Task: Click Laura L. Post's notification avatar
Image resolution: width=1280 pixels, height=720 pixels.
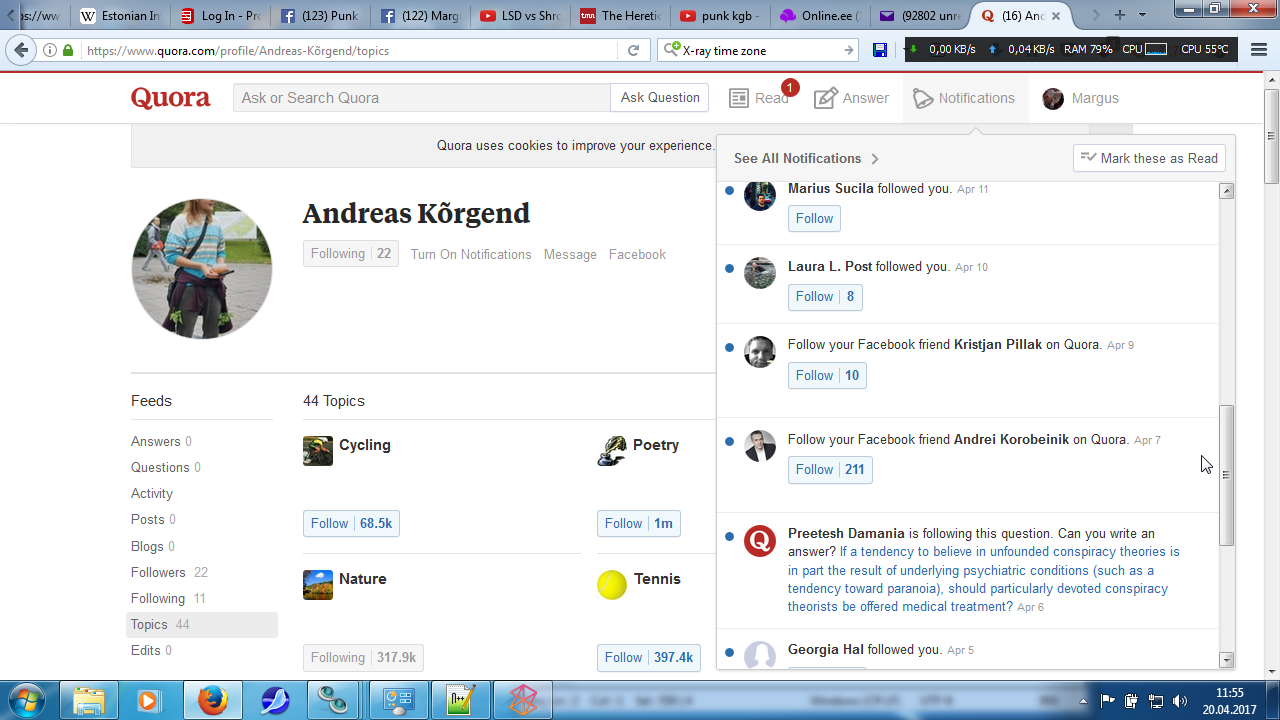Action: click(x=760, y=273)
